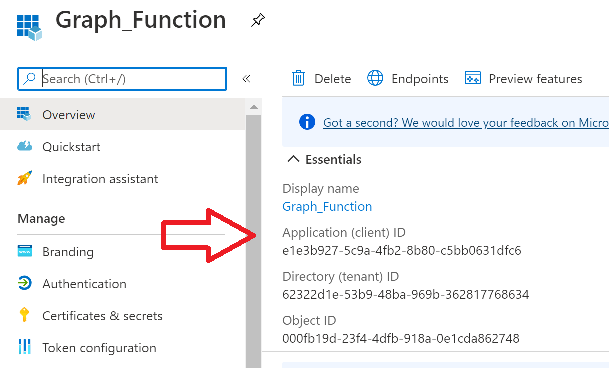609x368 pixels.
Task: Click the Branding icon
Action: tap(24, 251)
